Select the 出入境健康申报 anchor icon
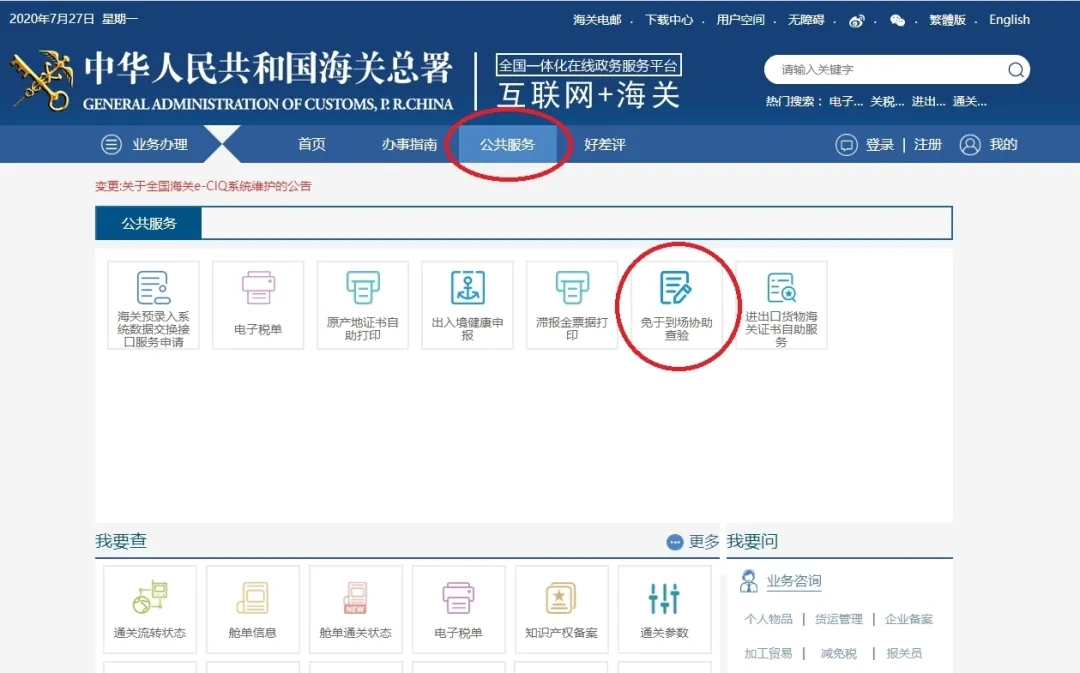 (467, 288)
